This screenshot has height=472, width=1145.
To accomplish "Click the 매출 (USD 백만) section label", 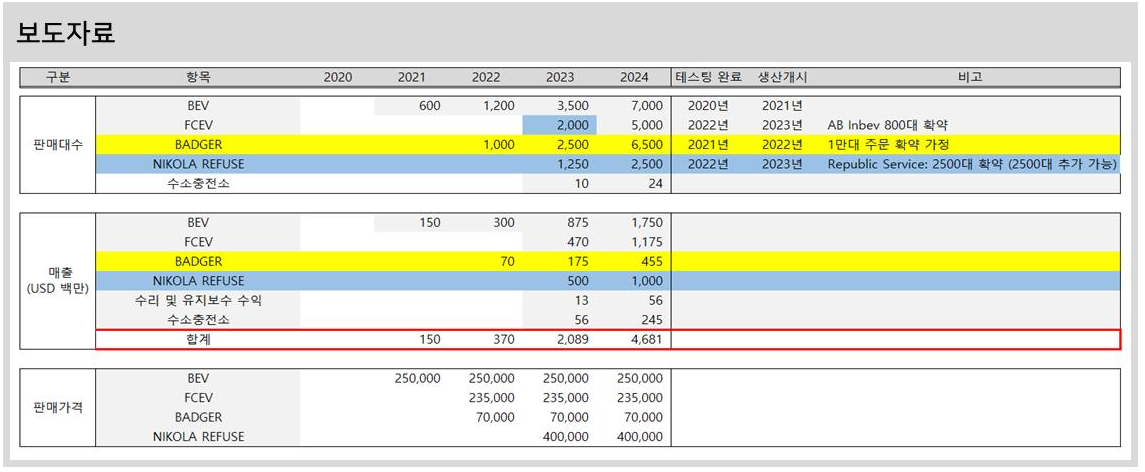I will click(58, 281).
